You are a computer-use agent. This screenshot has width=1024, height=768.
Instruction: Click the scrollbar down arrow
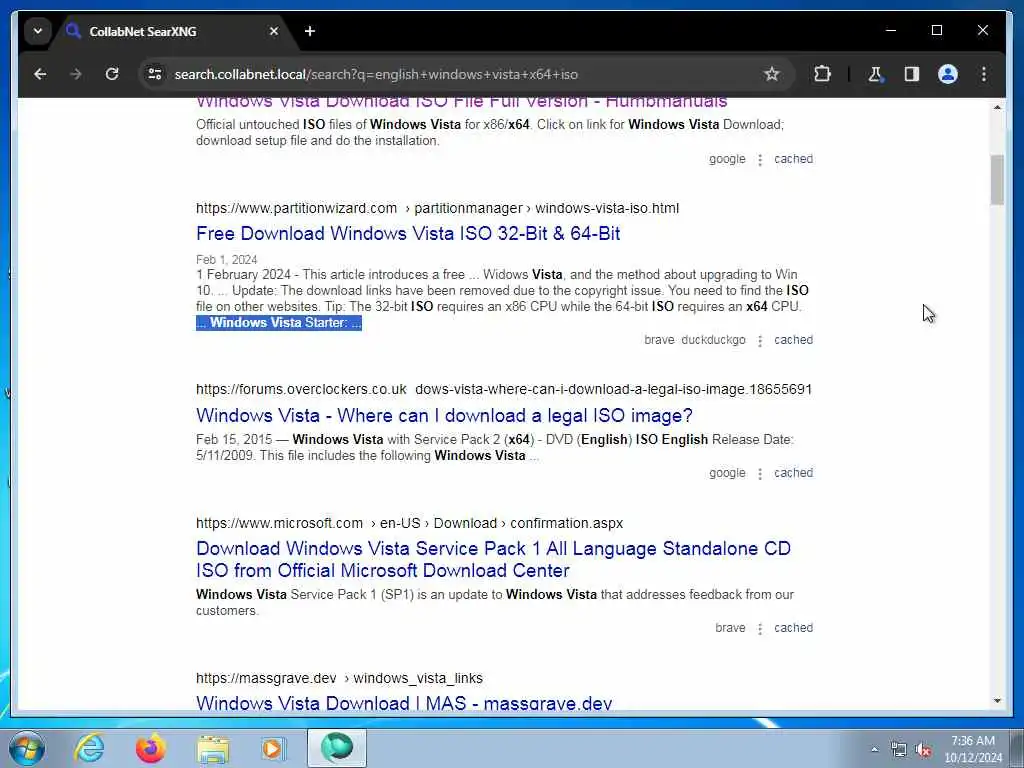997,701
